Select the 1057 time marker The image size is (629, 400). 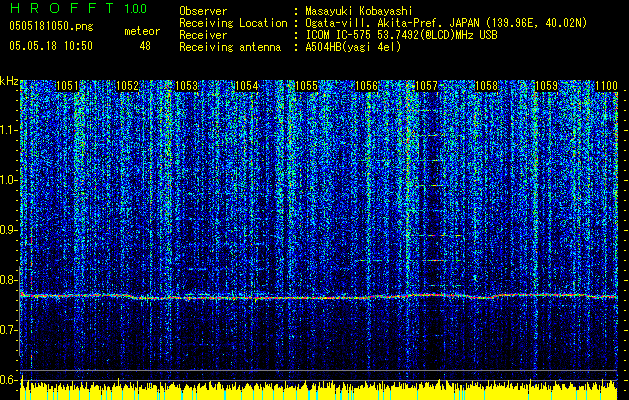(426, 87)
